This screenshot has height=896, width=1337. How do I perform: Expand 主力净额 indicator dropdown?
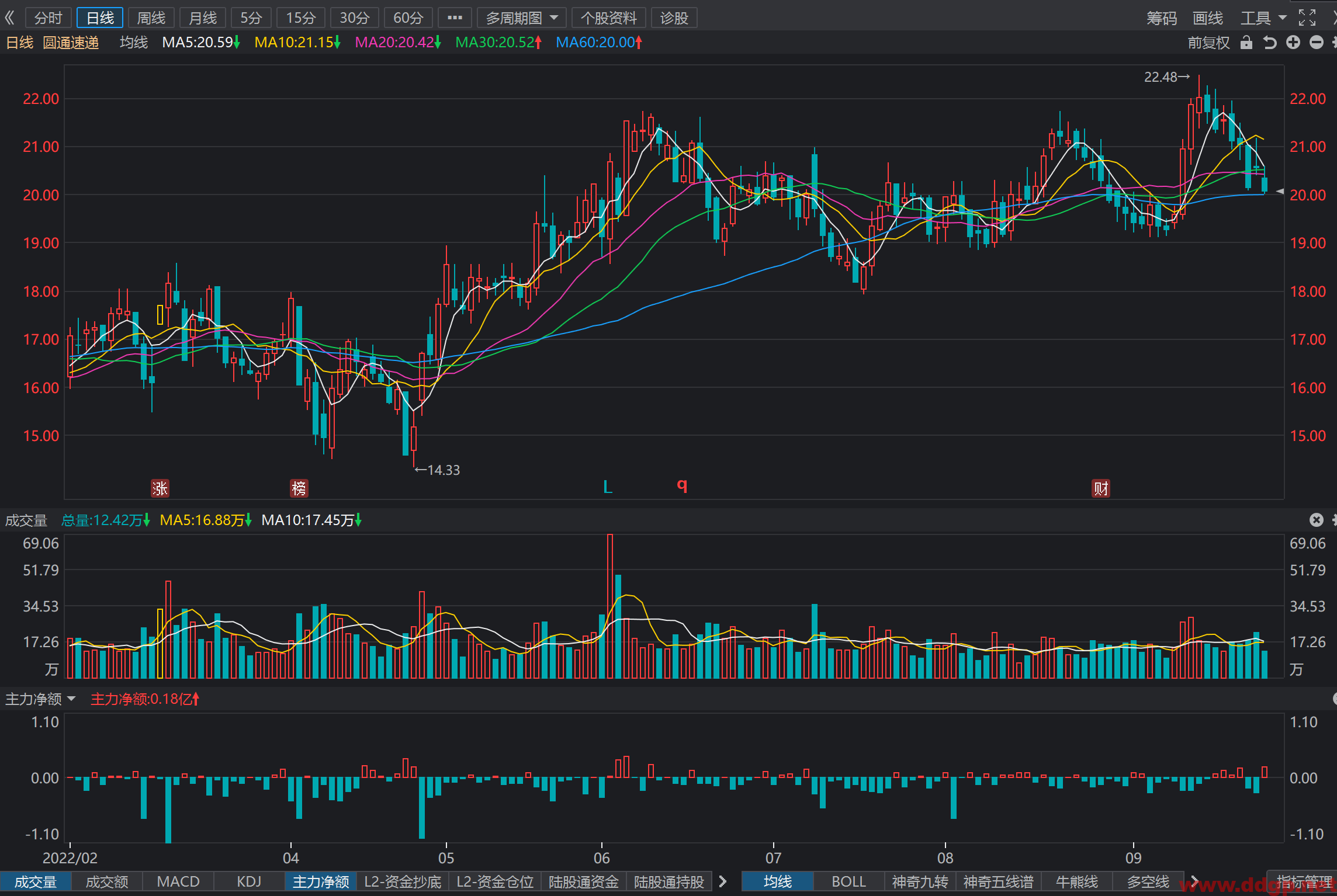40,699
